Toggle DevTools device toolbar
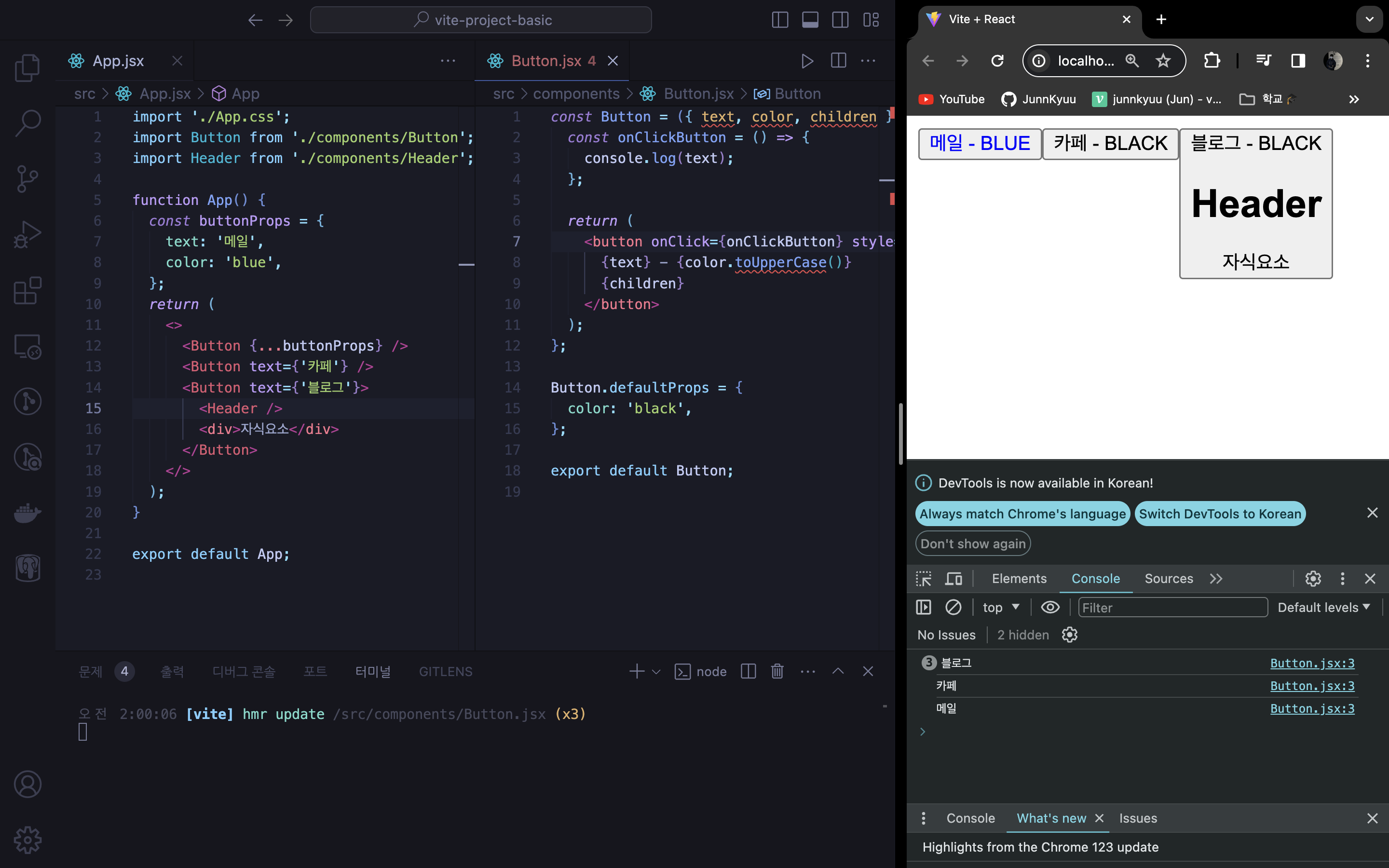The width and height of the screenshot is (1389, 868). point(953,579)
